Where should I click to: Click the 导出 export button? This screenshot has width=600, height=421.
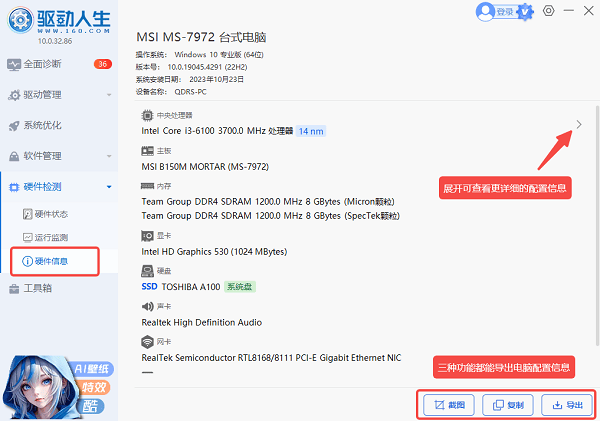click(x=565, y=405)
